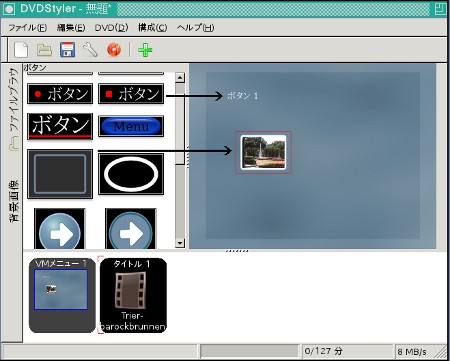Open the 構成(C) menu
The width and height of the screenshot is (450, 361).
tap(153, 28)
